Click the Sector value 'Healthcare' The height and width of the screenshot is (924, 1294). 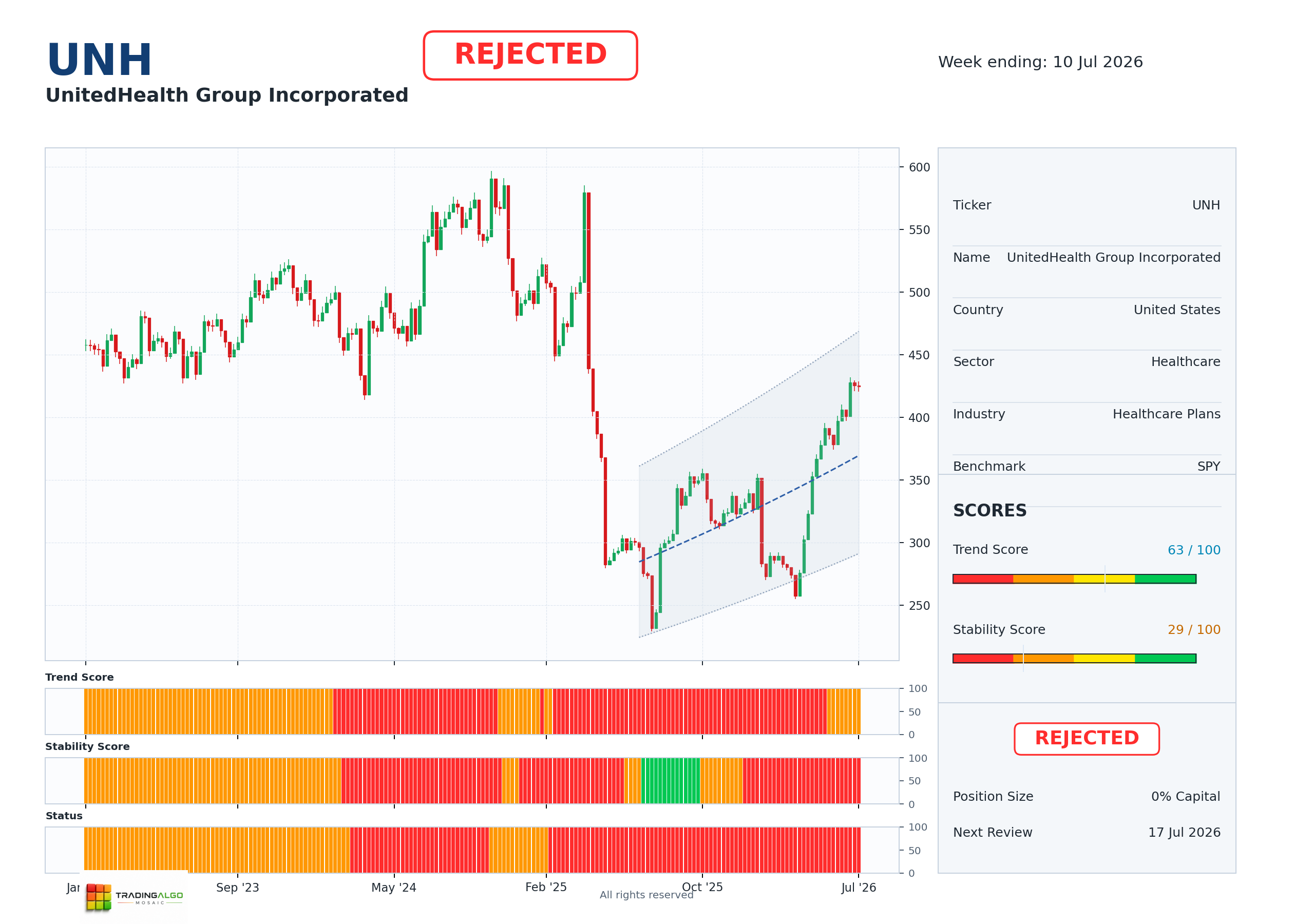coord(1185,361)
